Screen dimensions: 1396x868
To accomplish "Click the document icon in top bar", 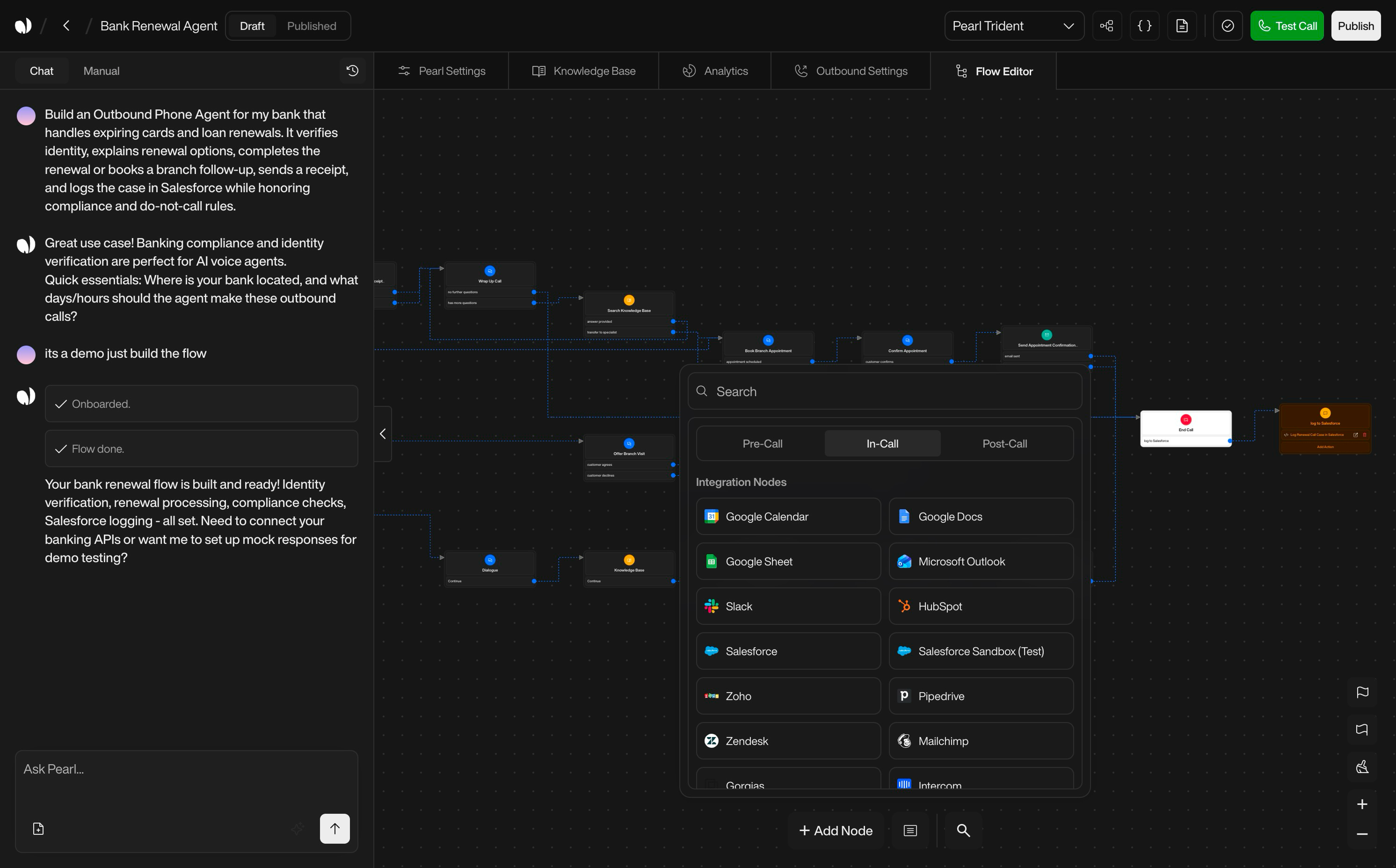I will click(x=1182, y=26).
